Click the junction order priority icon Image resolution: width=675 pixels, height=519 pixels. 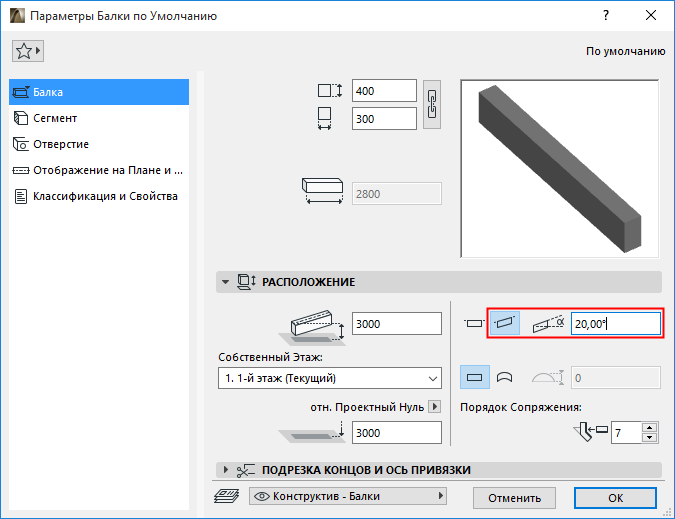click(x=590, y=431)
